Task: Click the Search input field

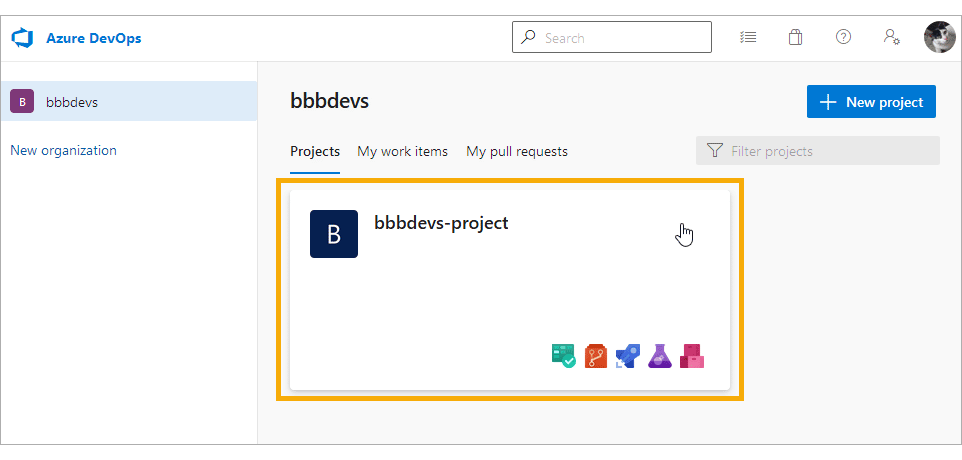Action: click(x=612, y=37)
